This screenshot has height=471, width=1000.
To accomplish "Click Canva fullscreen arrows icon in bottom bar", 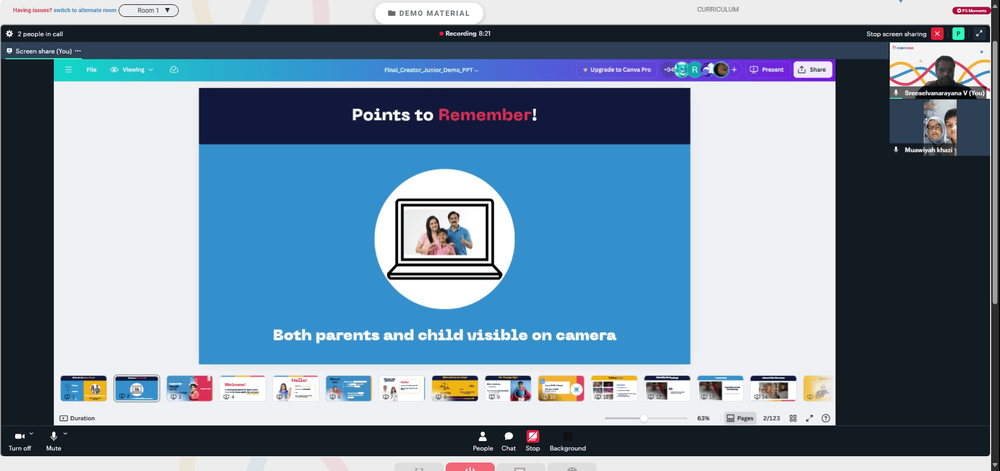I will [809, 418].
